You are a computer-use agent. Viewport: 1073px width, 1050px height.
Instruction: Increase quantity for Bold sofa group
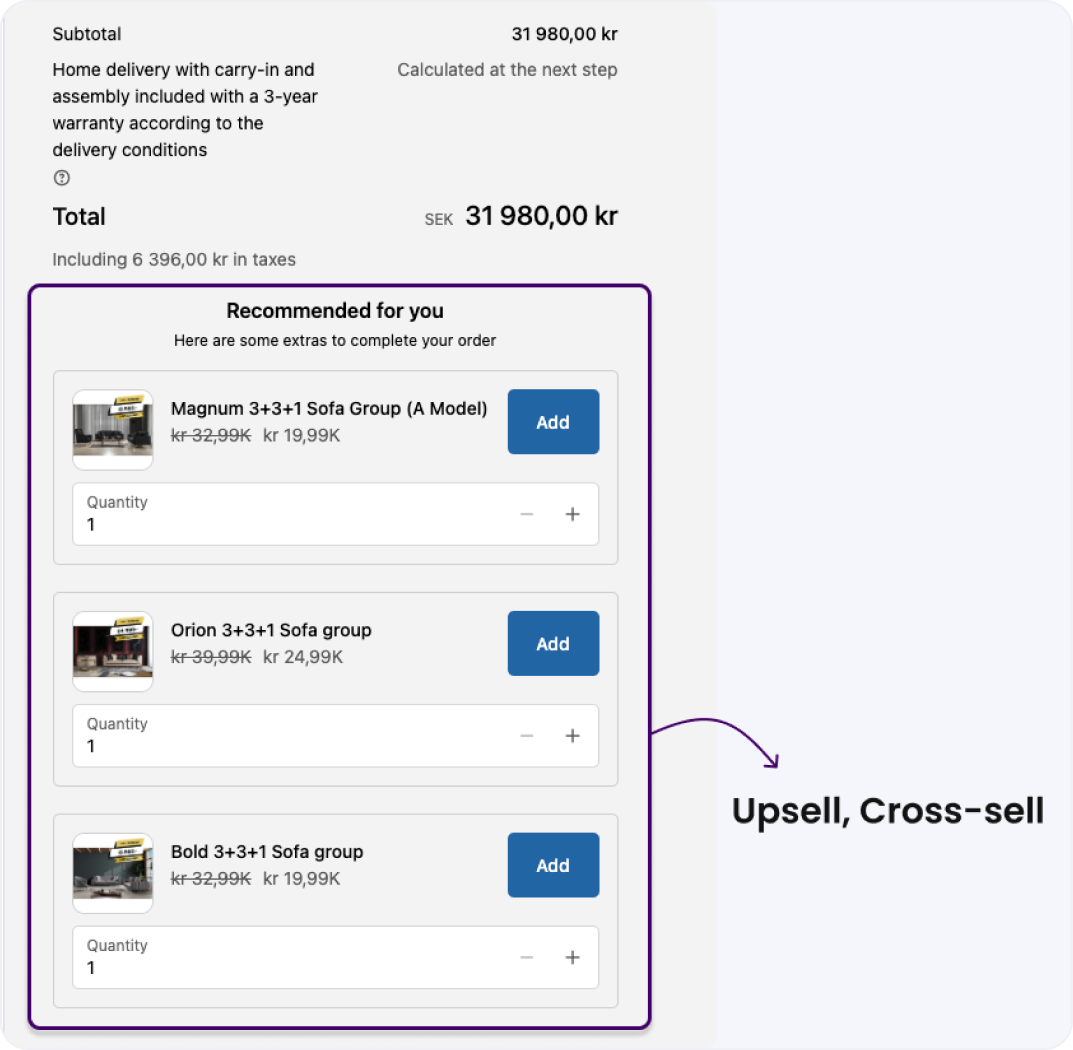tap(572, 958)
